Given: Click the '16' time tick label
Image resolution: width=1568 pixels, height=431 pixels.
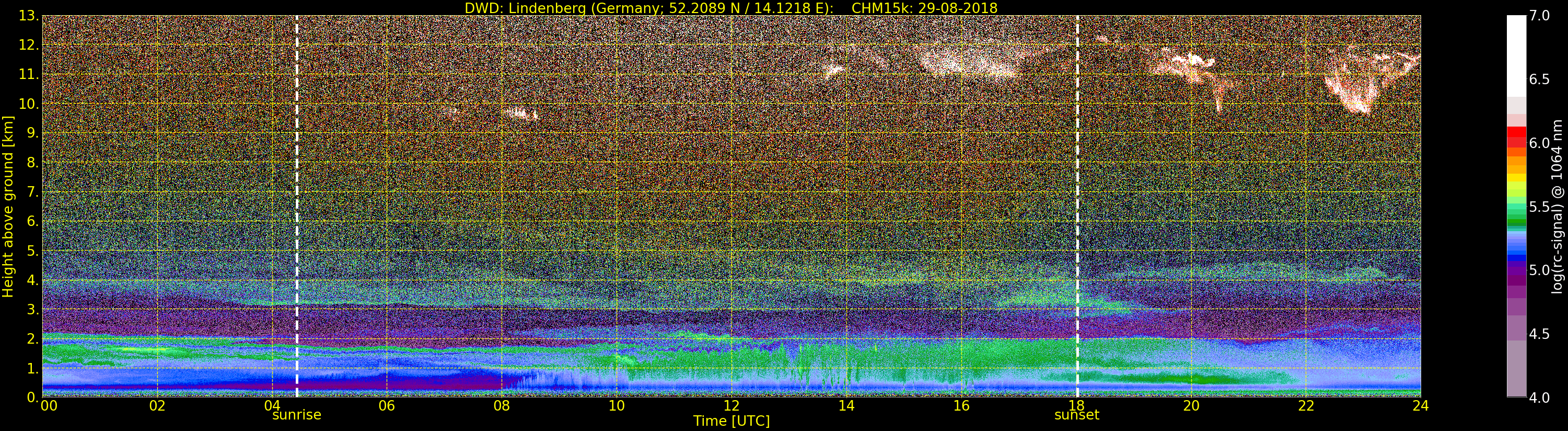Looking at the screenshot, I should tap(961, 405).
